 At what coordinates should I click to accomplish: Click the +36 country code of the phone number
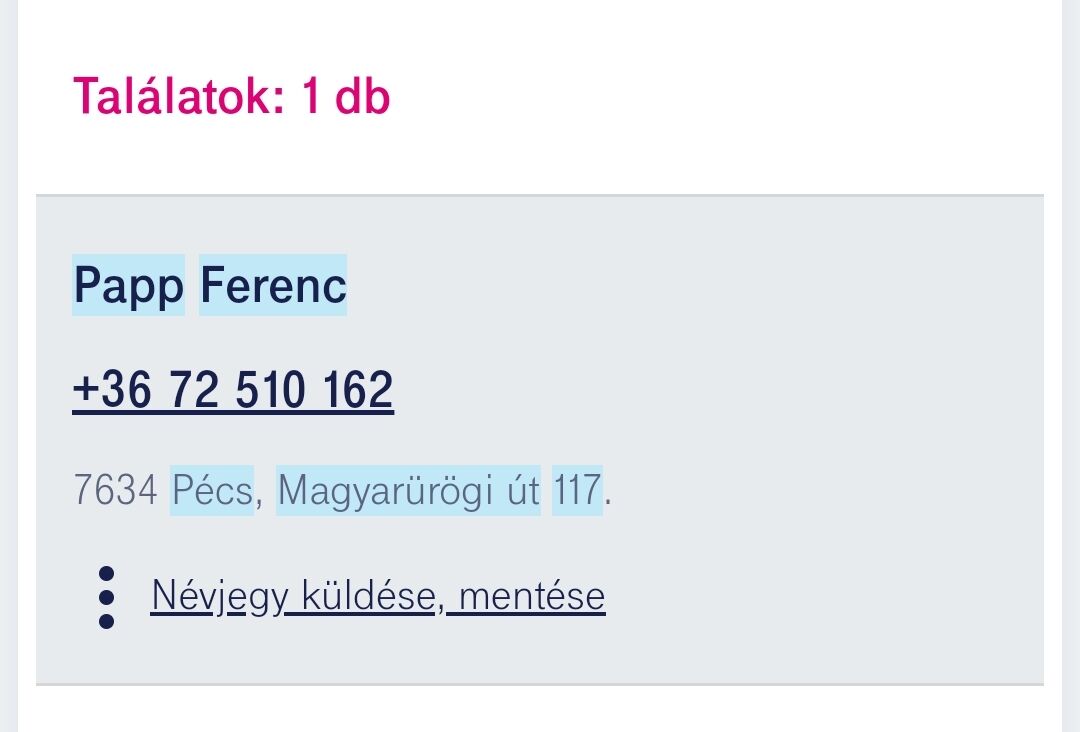click(x=112, y=390)
